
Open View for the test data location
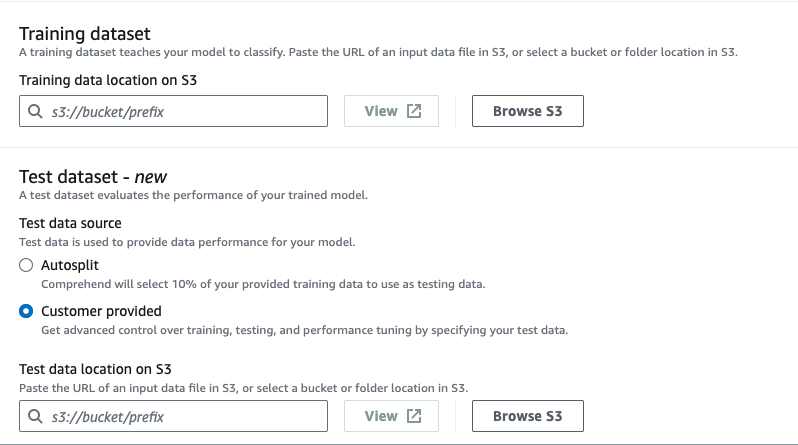coord(392,416)
